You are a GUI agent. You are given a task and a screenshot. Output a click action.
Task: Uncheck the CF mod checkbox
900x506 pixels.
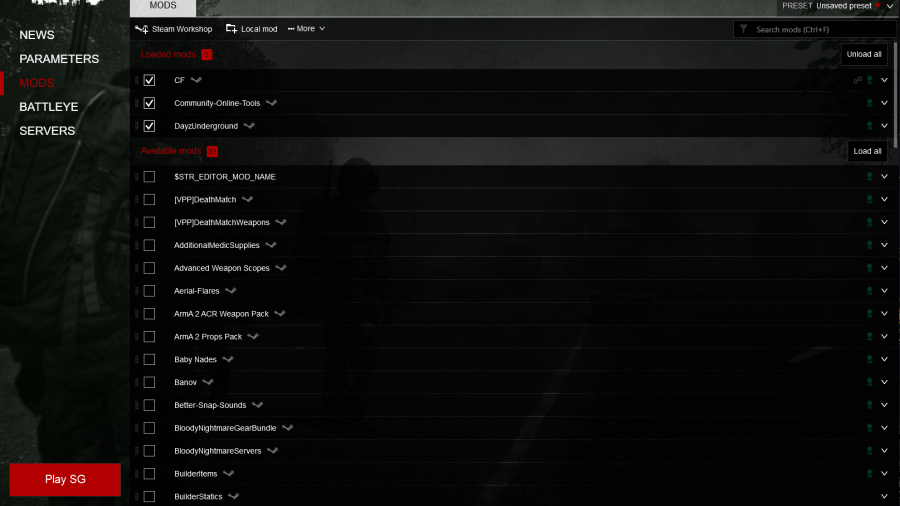pyautogui.click(x=149, y=80)
